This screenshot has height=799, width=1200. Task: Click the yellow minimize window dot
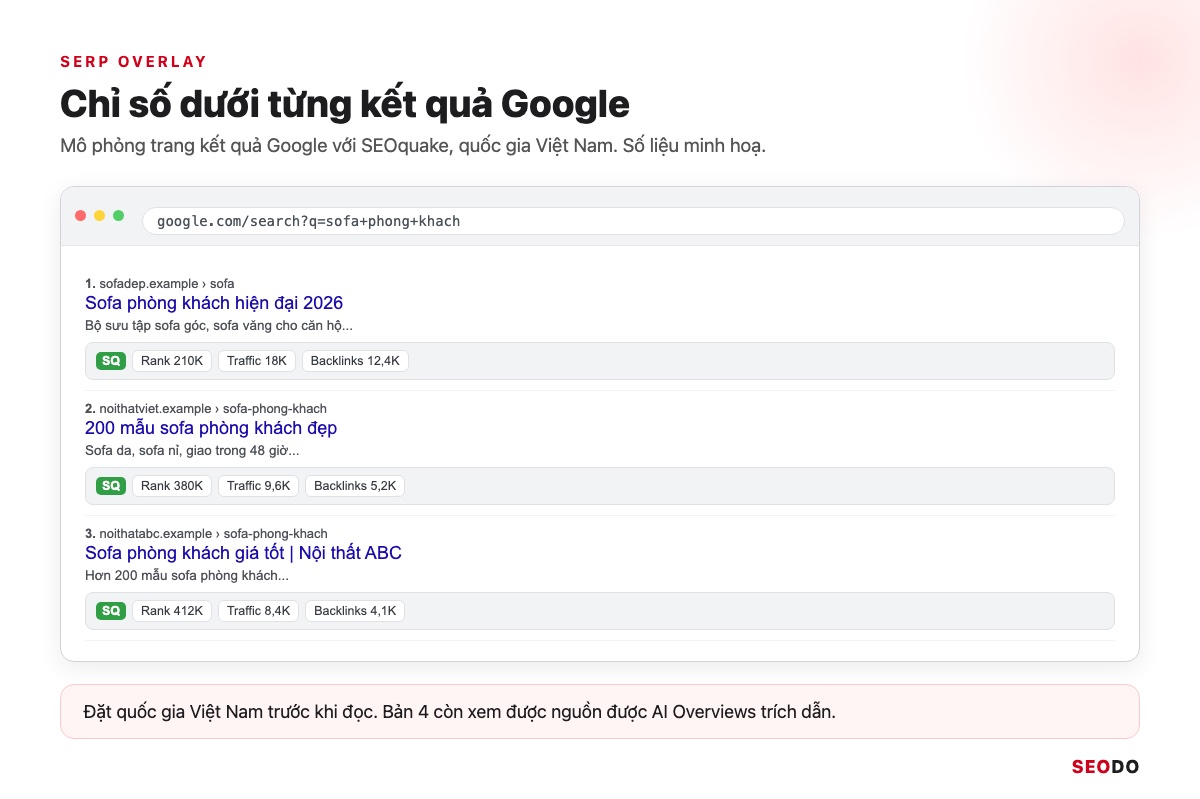point(100,216)
